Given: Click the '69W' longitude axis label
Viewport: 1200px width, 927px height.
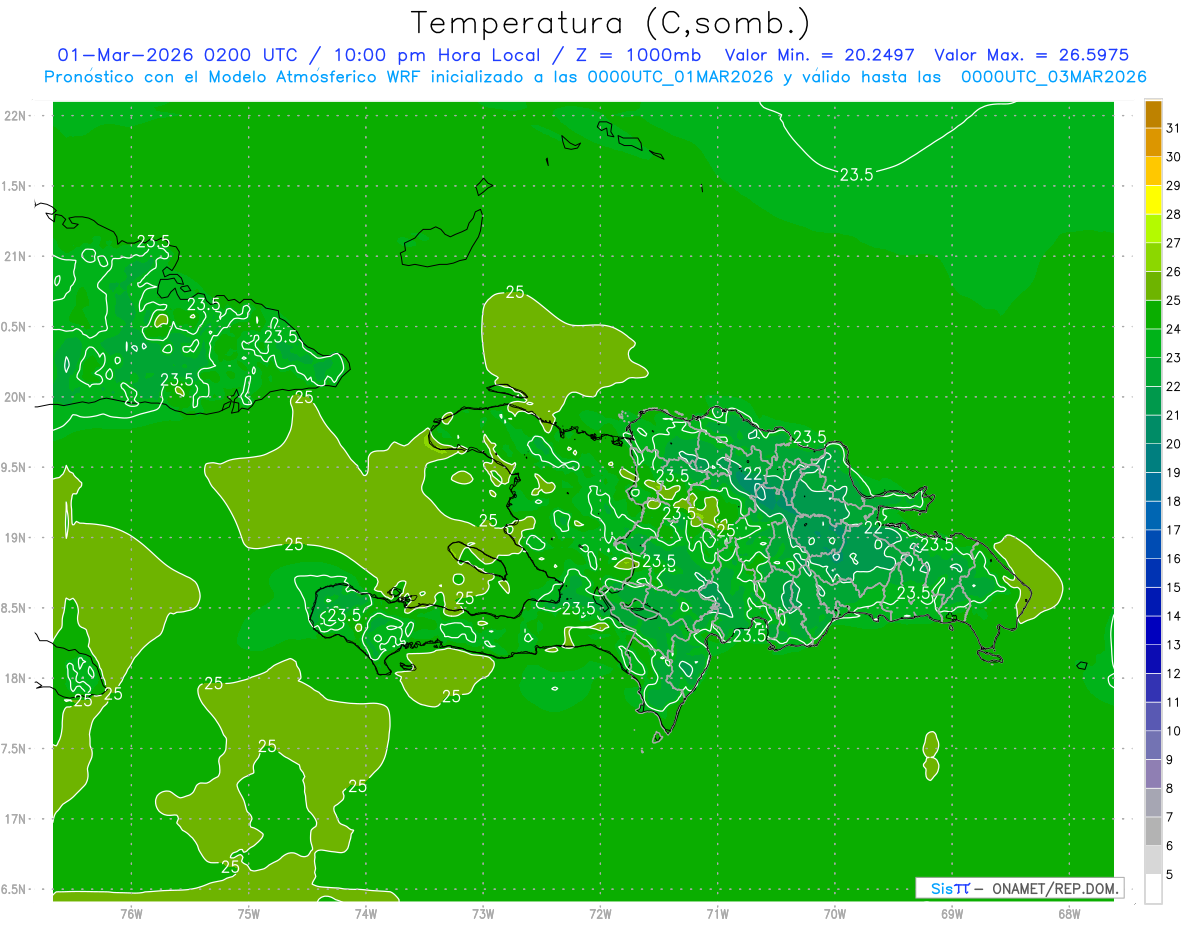Looking at the screenshot, I should pos(951,913).
